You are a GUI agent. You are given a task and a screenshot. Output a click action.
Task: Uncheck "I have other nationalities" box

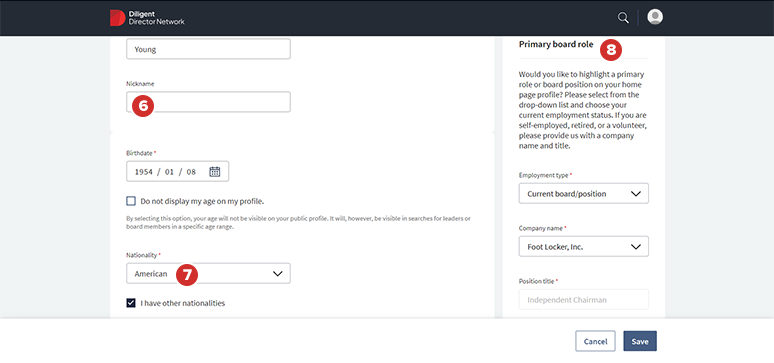tap(131, 303)
